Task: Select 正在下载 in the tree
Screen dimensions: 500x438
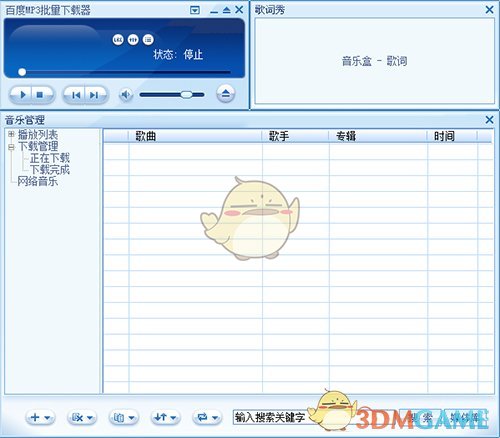Action: 50,158
